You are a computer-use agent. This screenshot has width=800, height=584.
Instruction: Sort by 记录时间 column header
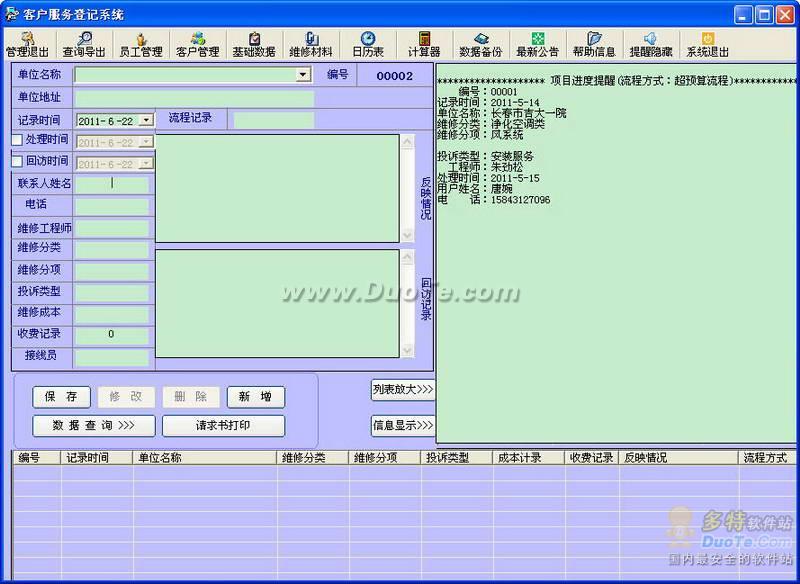point(97,458)
